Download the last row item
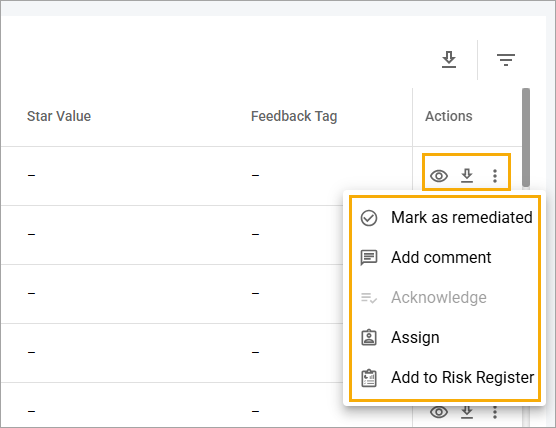 pyautogui.click(x=467, y=412)
